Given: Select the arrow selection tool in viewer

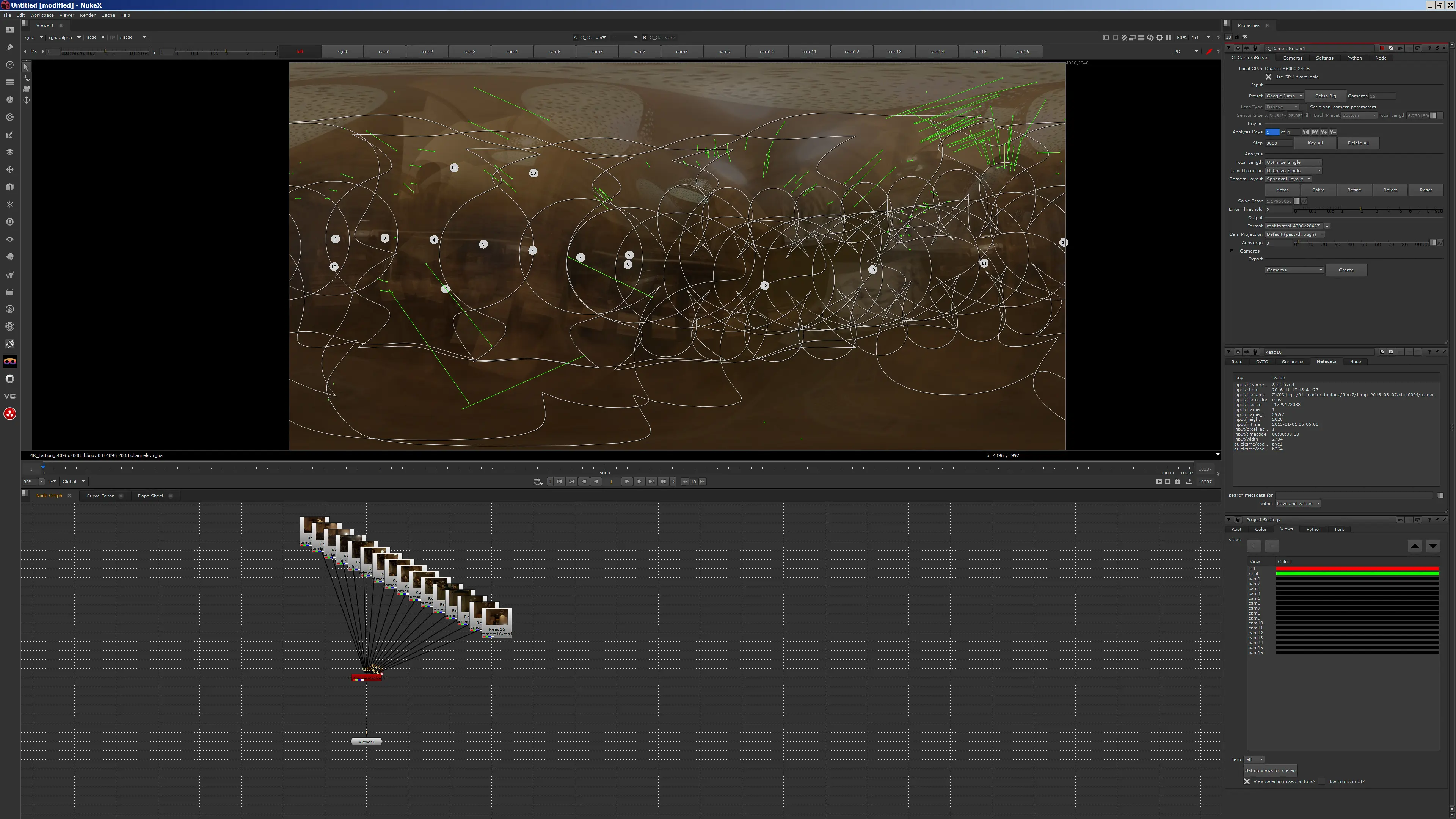Looking at the screenshot, I should tap(26, 67).
